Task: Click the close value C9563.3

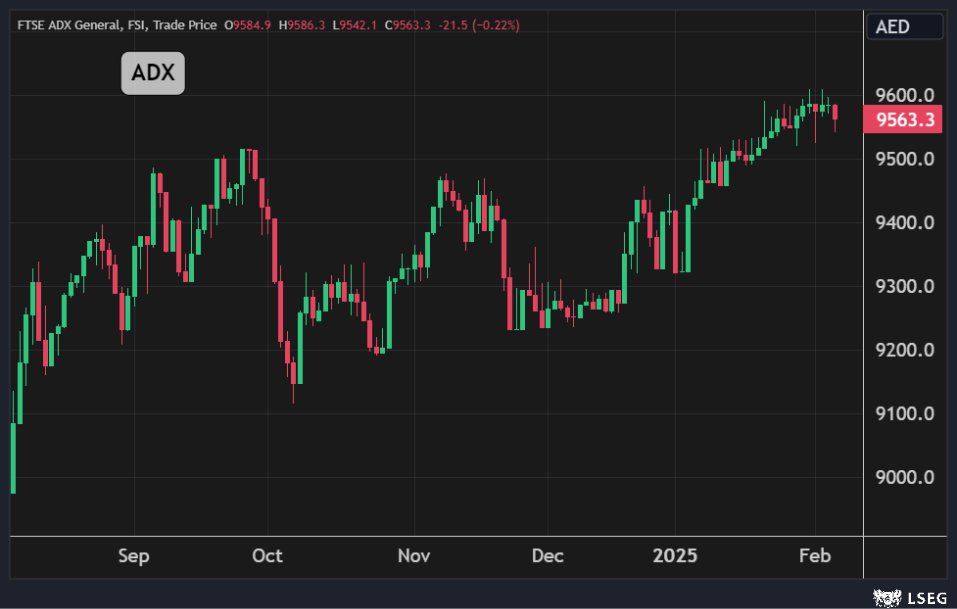Action: 407,25
